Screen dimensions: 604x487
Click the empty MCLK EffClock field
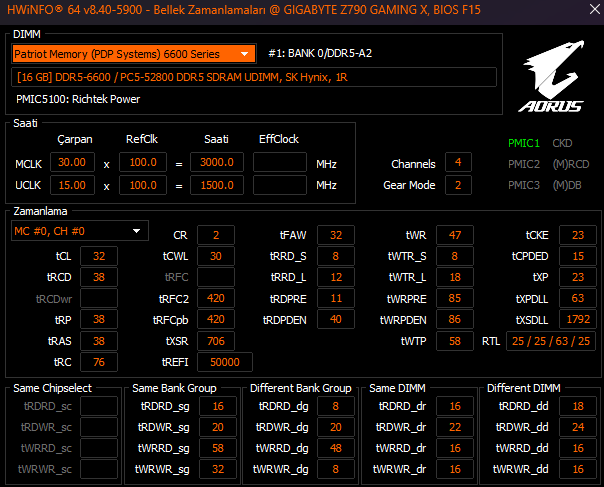[x=280, y=162]
